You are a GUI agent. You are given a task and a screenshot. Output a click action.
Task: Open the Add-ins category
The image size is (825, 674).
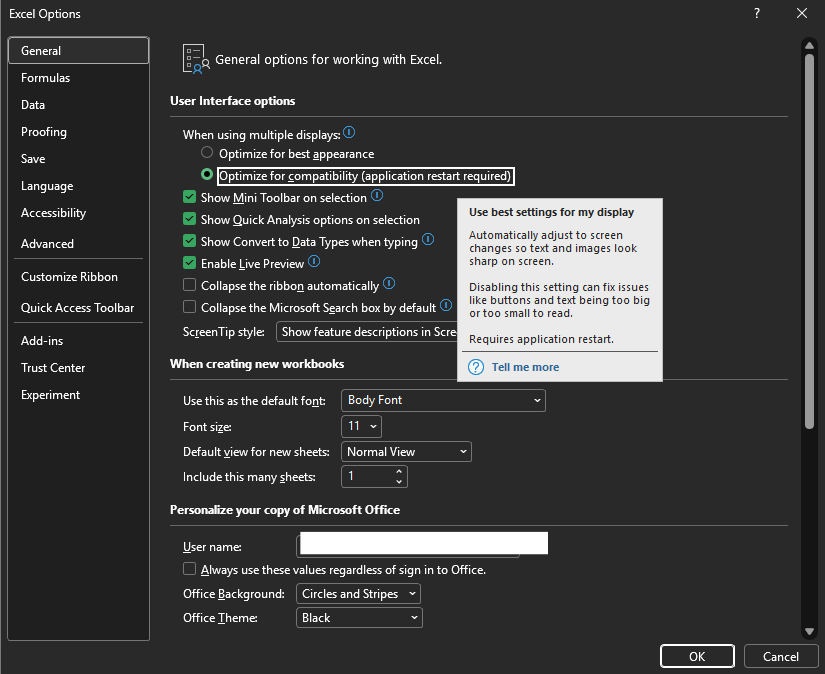78,341
